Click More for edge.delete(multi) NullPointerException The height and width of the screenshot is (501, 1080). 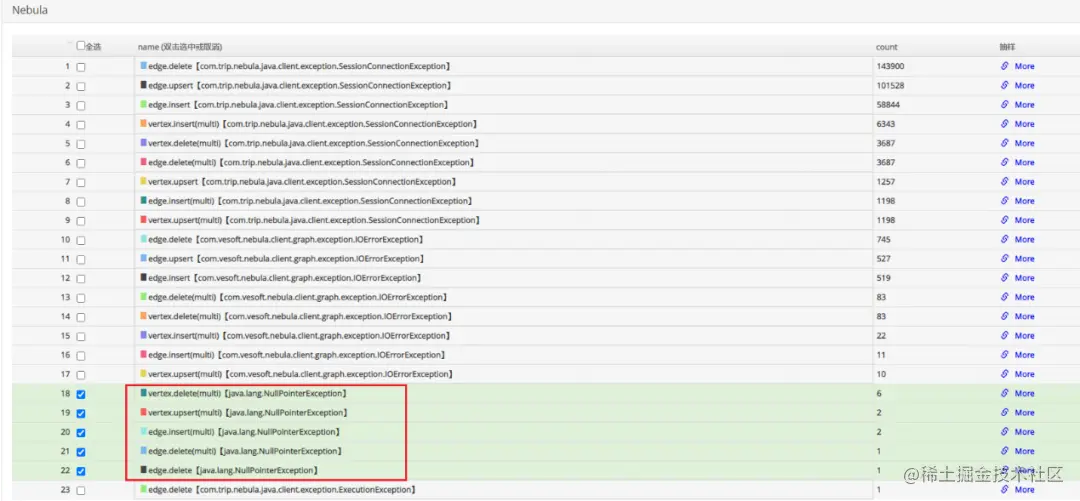(x=1024, y=451)
